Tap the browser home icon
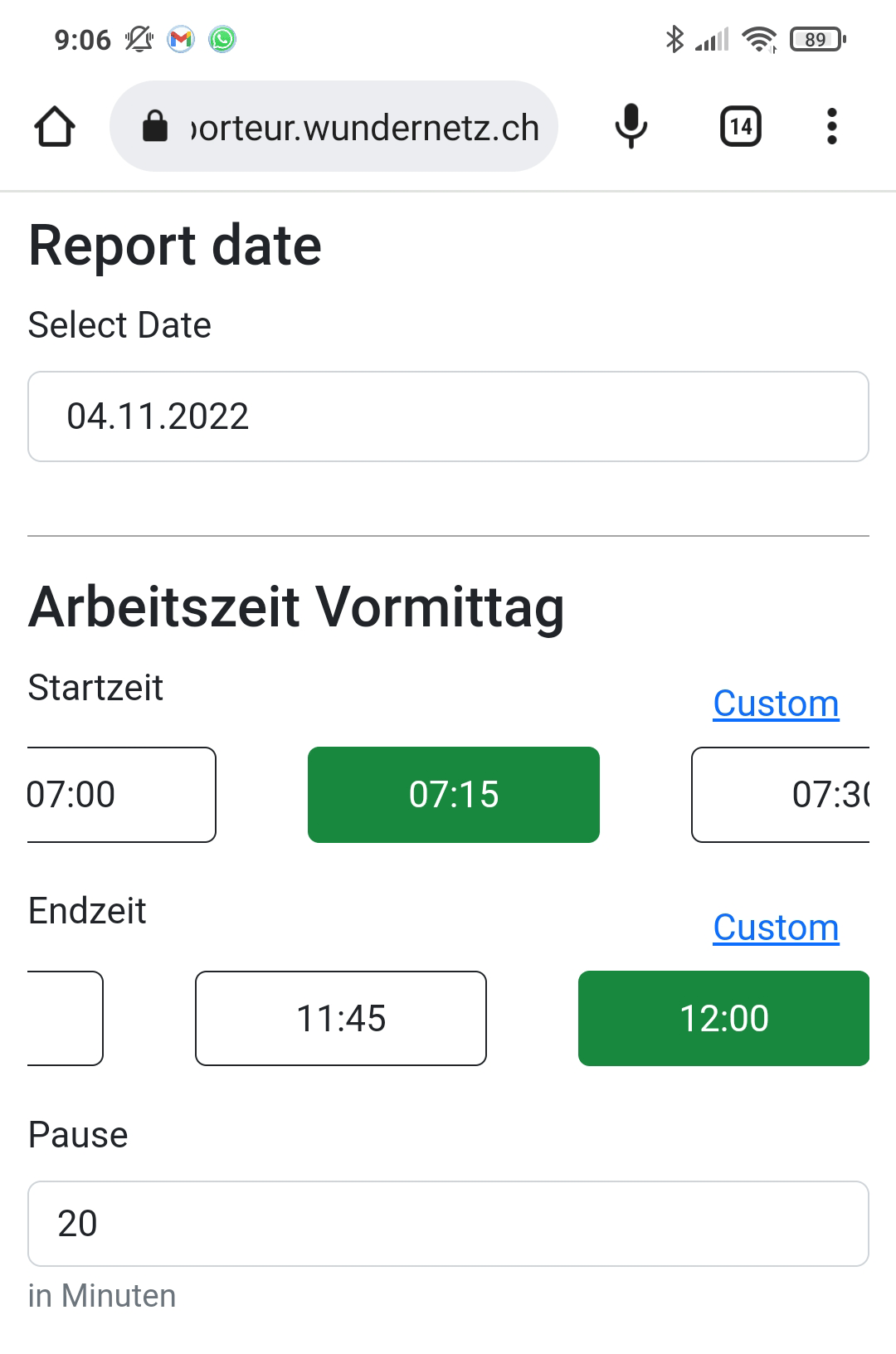This screenshot has height=1354, width=896. (x=55, y=127)
